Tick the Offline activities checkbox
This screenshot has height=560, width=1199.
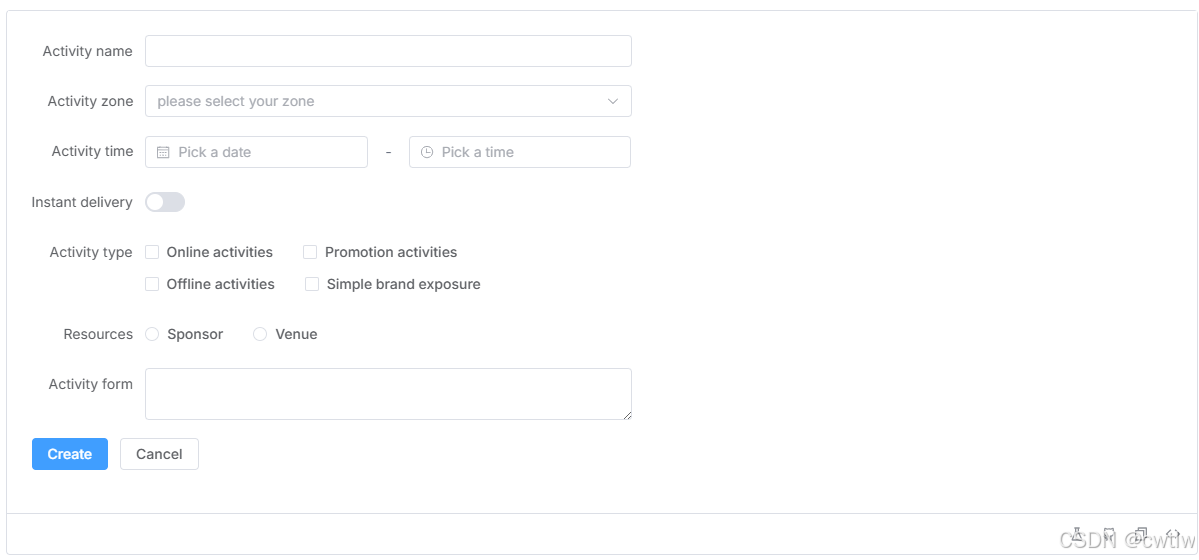click(152, 285)
